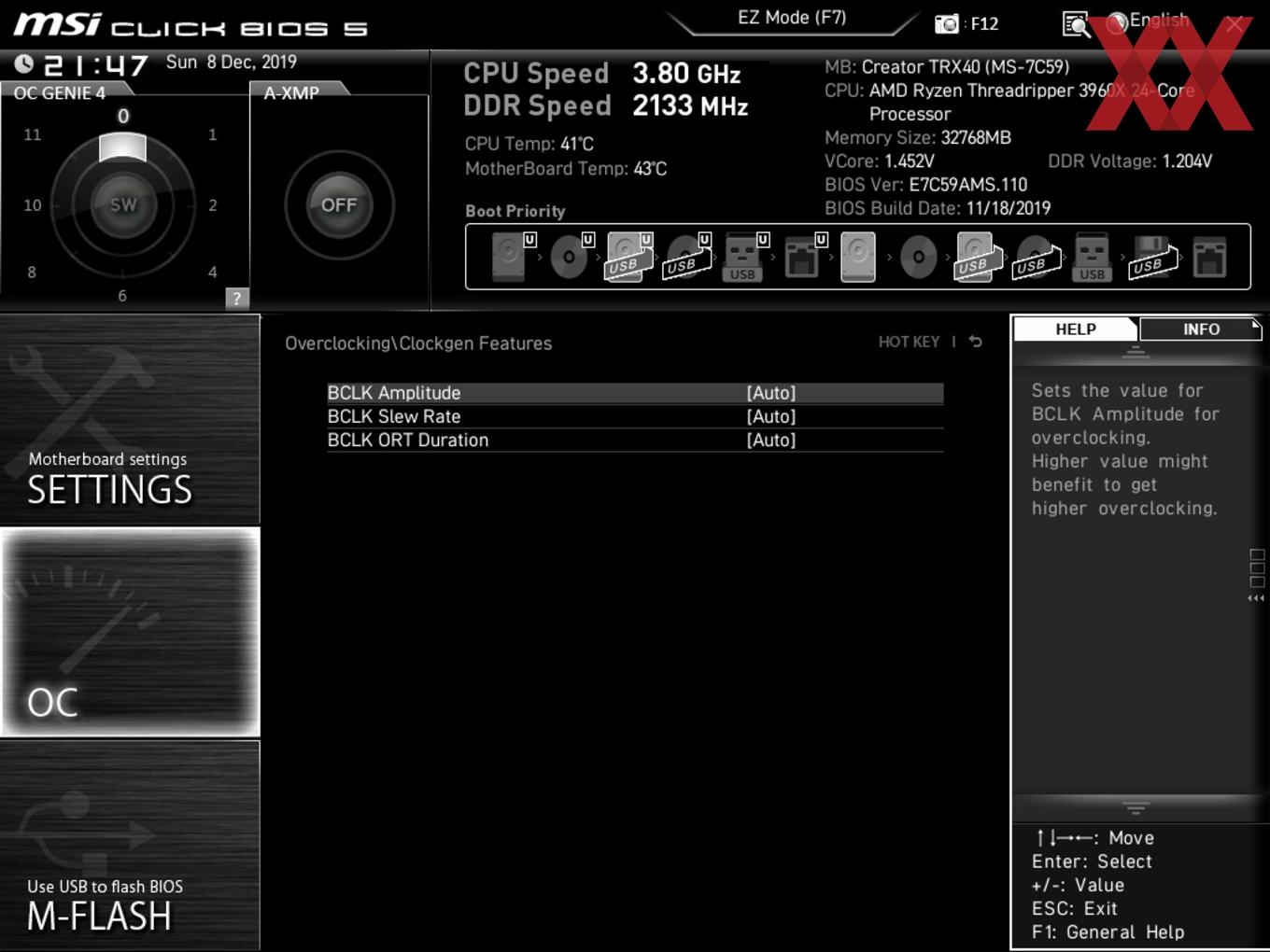This screenshot has width=1270, height=952.
Task: Select legacy USB key boot icon
Action: click(1092, 257)
